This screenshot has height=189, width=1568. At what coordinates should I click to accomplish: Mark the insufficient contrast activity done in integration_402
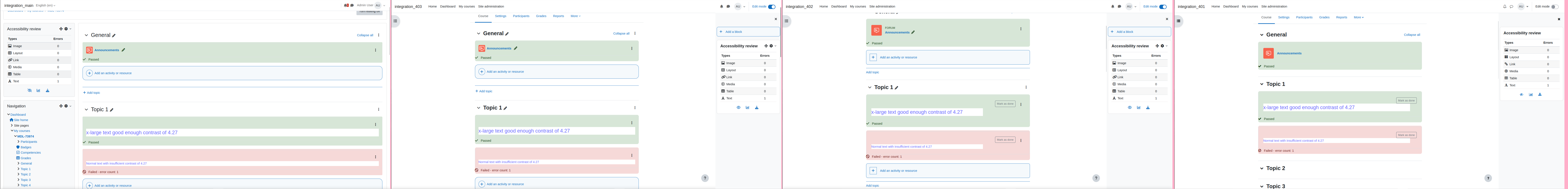click(1005, 140)
